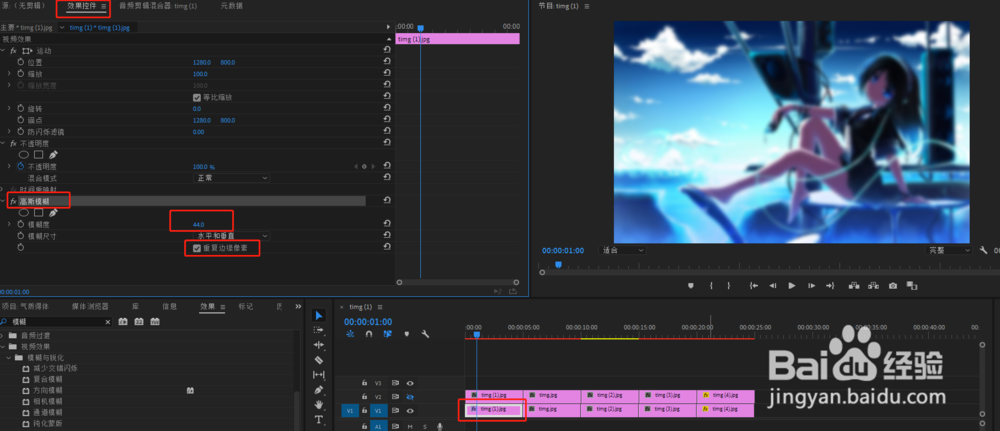Image resolution: width=1000 pixels, height=431 pixels.
Task: Toggle the timeline Snap magnet icon
Action: 369,333
